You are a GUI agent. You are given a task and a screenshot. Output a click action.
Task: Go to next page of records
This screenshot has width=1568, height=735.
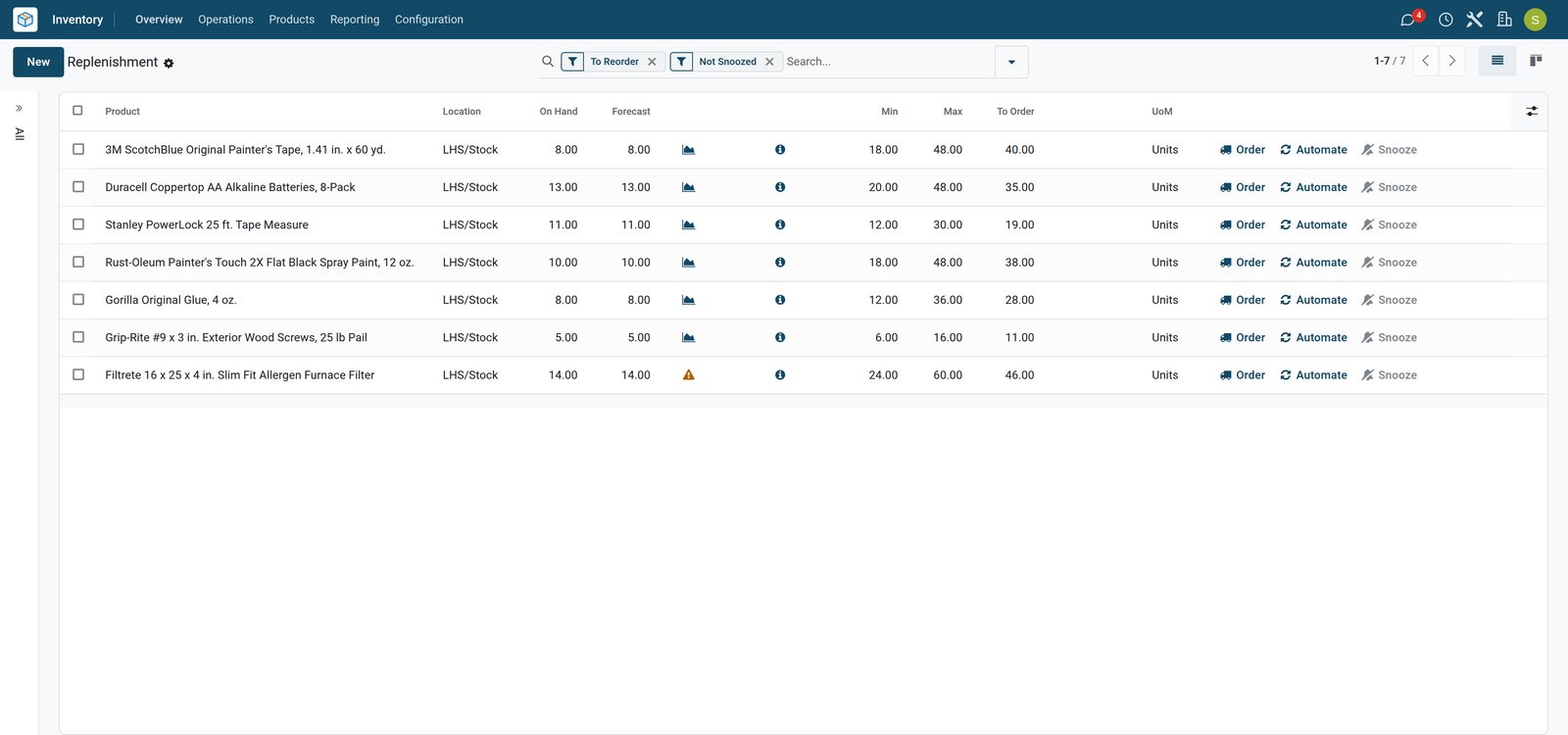point(1452,61)
